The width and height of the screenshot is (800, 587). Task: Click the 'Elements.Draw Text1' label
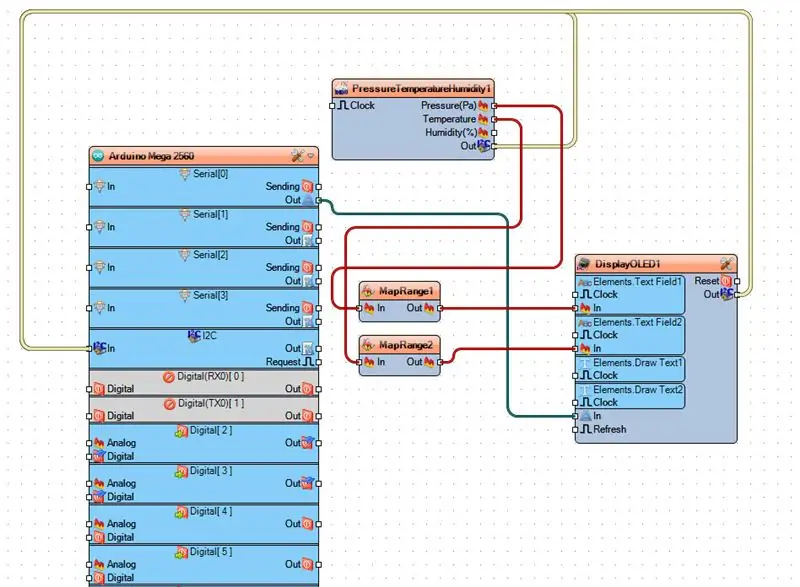click(638, 363)
